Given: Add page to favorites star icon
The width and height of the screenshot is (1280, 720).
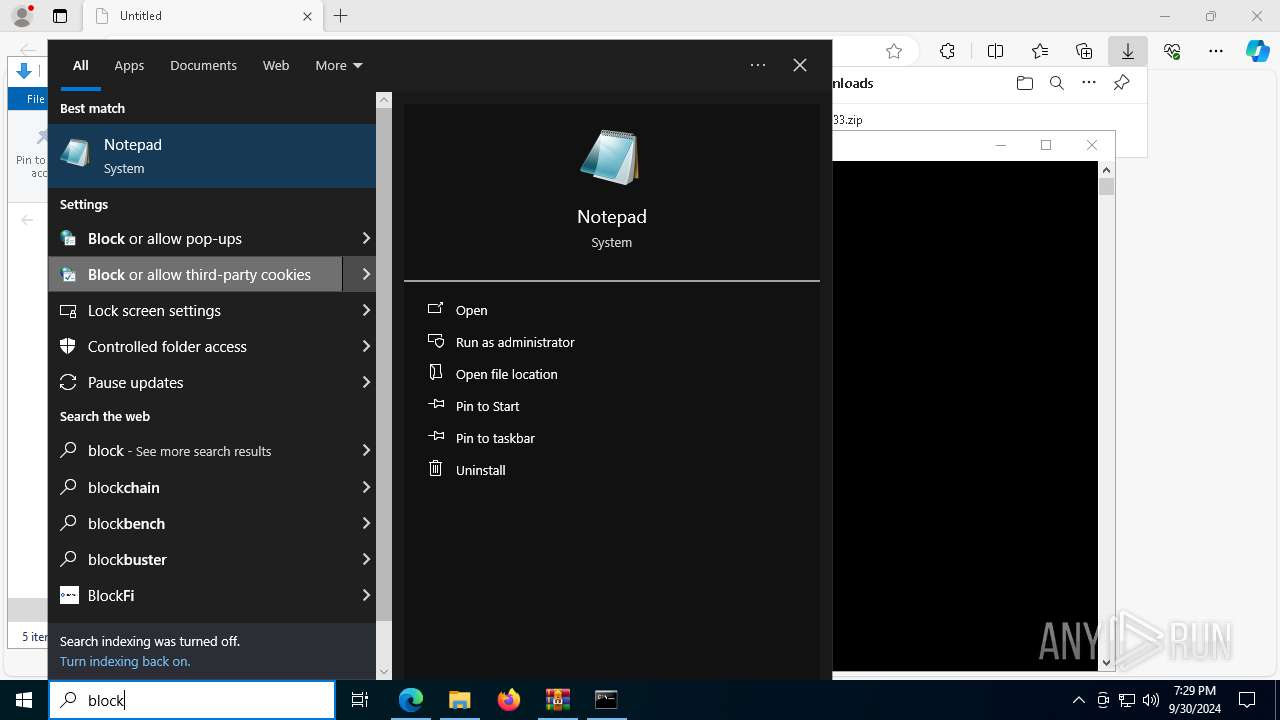Looking at the screenshot, I should click(x=894, y=51).
